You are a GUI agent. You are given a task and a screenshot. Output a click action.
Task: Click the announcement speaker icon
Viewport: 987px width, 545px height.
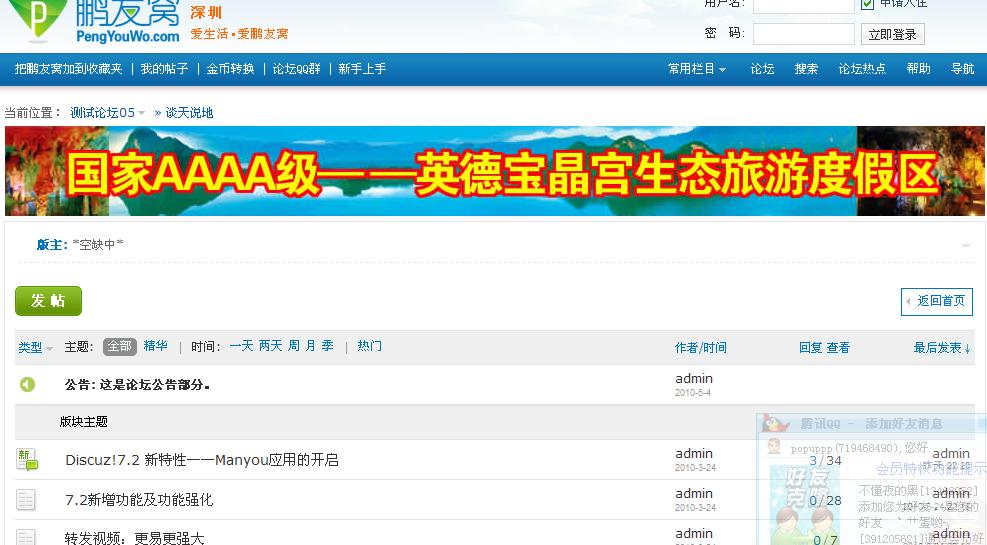coord(27,384)
